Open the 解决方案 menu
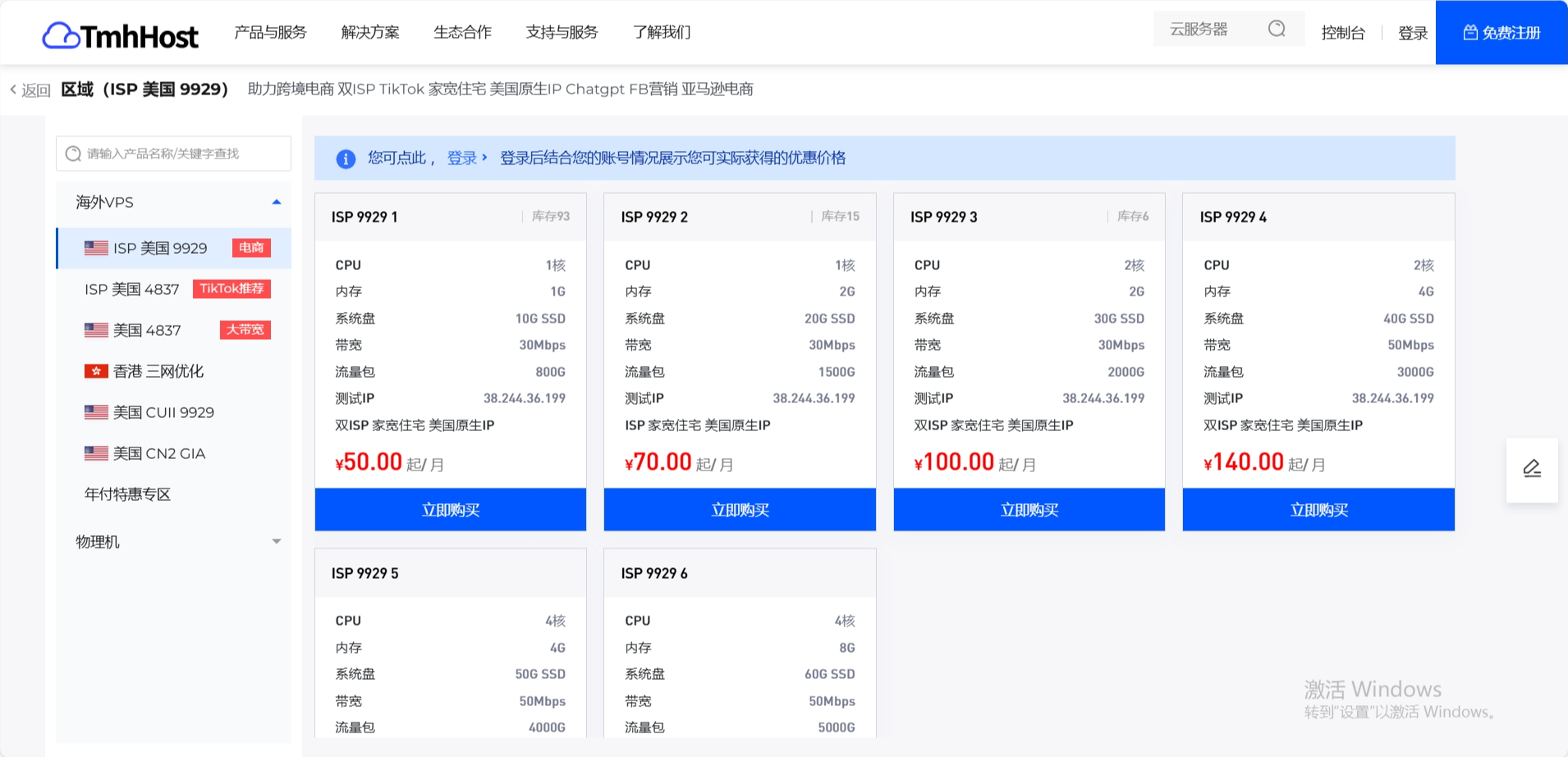1568x757 pixels. [369, 32]
